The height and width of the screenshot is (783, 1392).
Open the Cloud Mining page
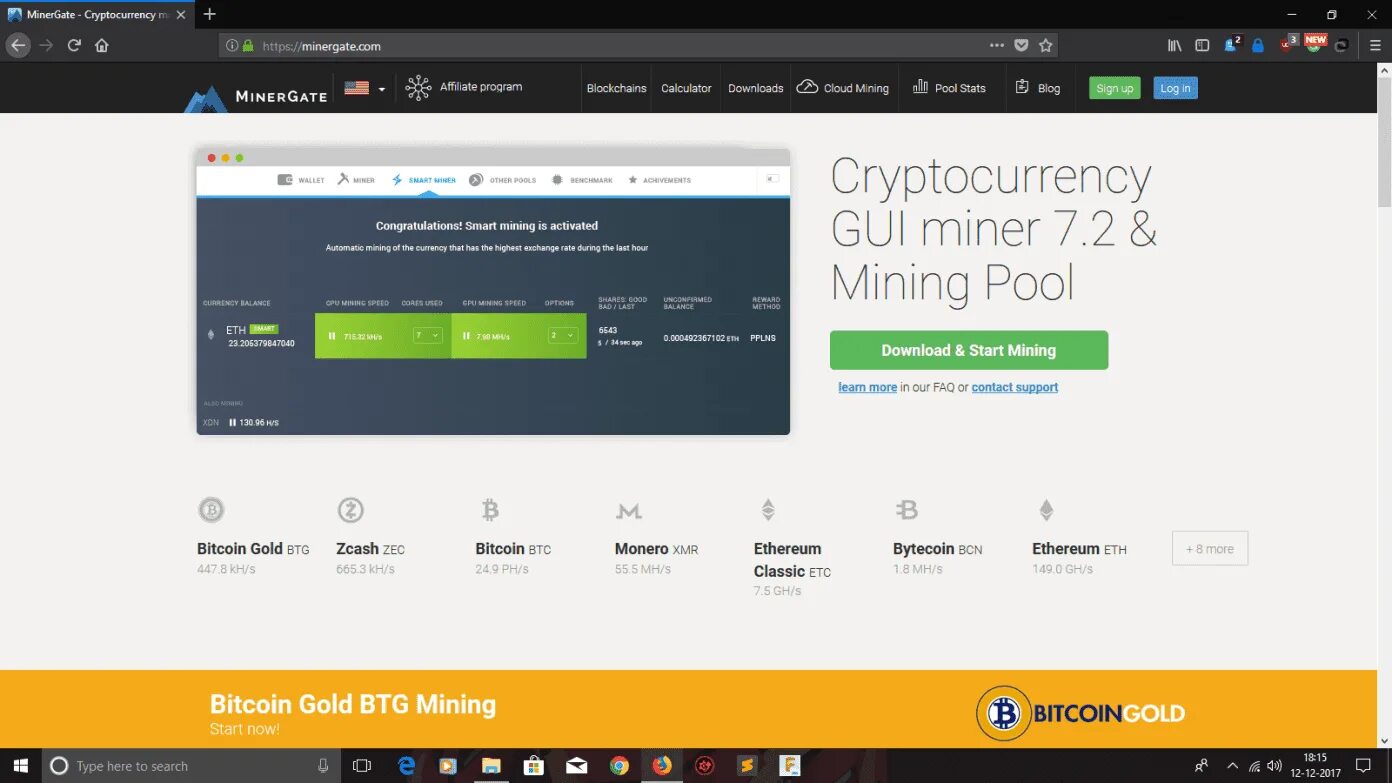[842, 88]
